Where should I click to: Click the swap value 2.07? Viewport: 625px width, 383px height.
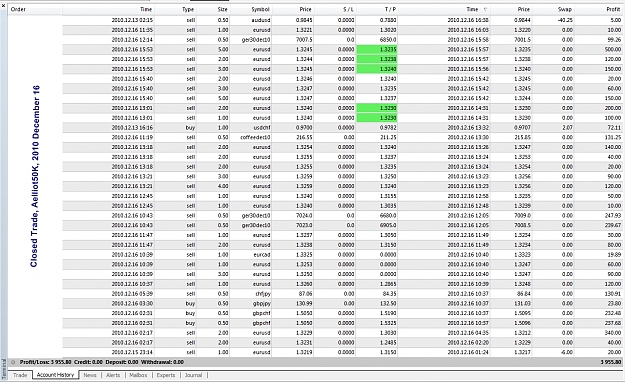[x=568, y=128]
